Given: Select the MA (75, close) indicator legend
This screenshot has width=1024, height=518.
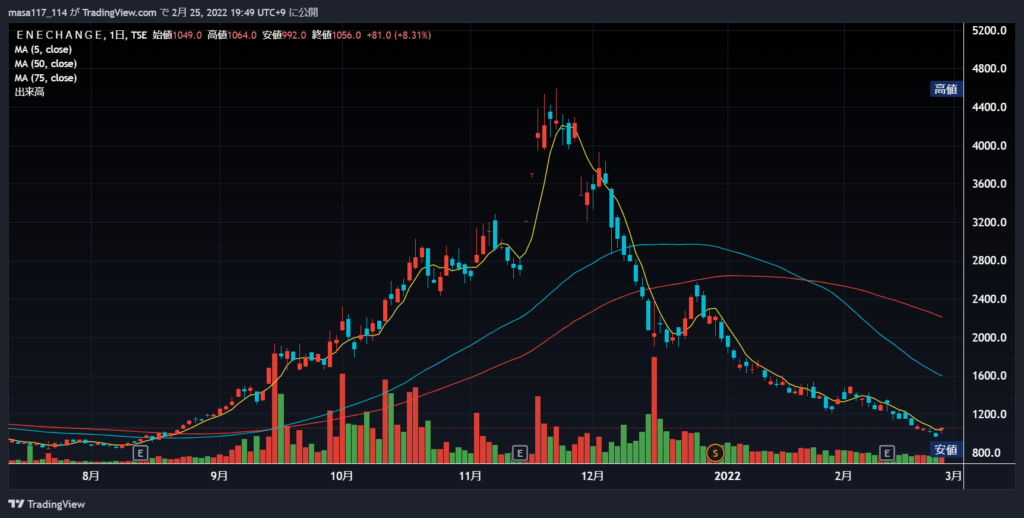Looking at the screenshot, I should tap(46, 78).
